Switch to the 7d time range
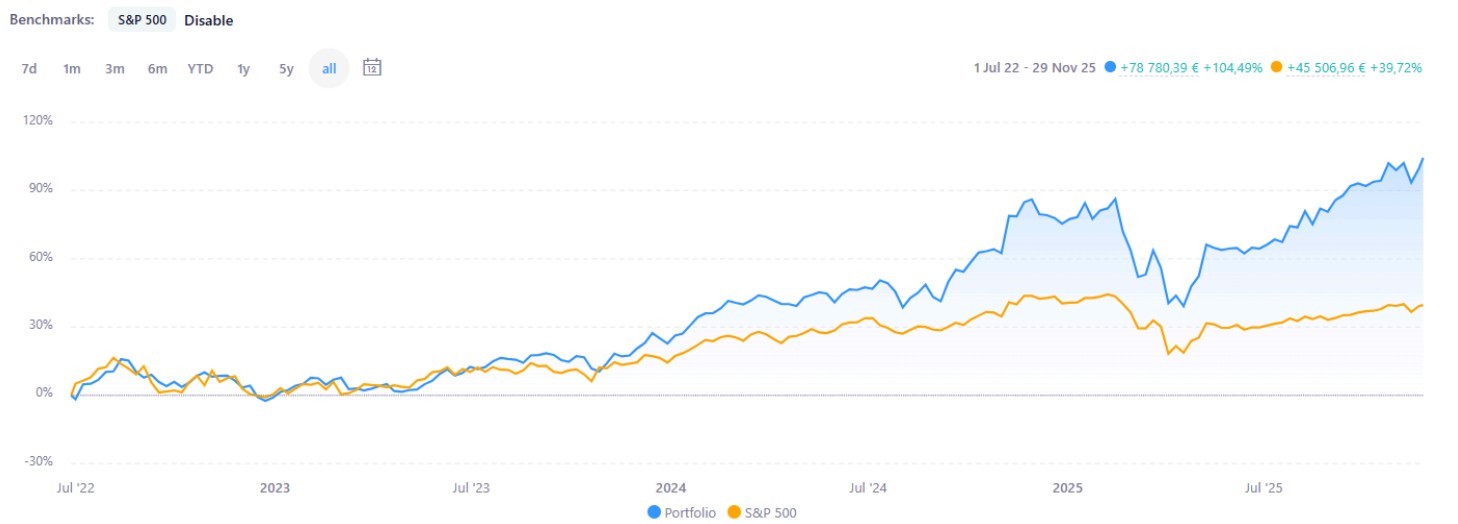Viewport: 1458px width, 524px height. (x=29, y=69)
